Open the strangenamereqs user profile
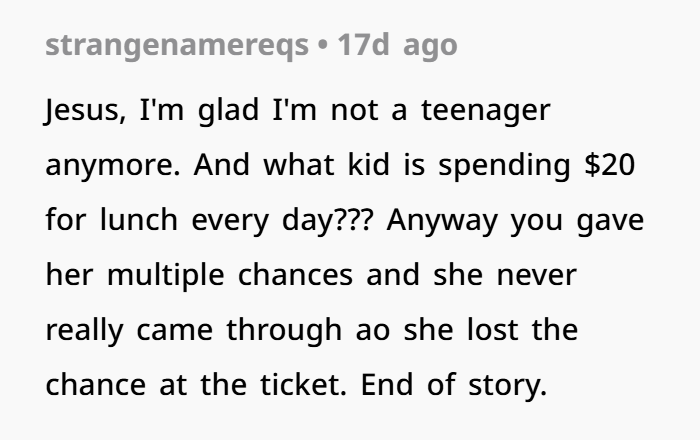This screenshot has width=700, height=440. tap(176, 45)
